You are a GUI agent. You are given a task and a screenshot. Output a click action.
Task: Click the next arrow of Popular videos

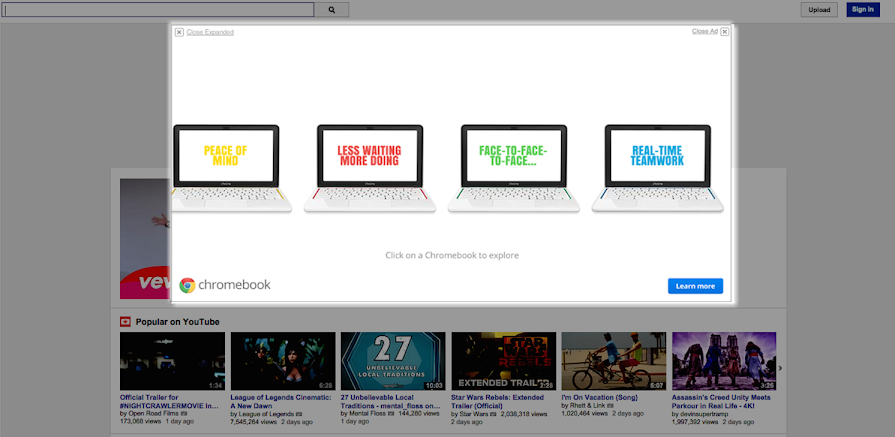tap(780, 368)
